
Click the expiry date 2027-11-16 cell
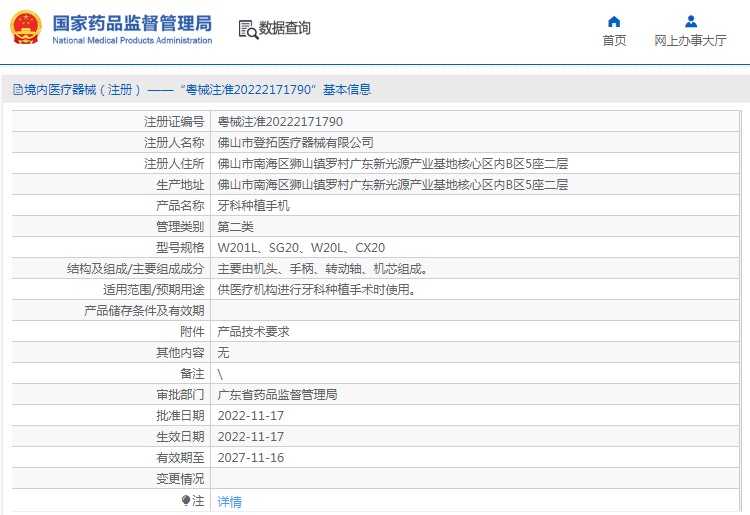251,458
